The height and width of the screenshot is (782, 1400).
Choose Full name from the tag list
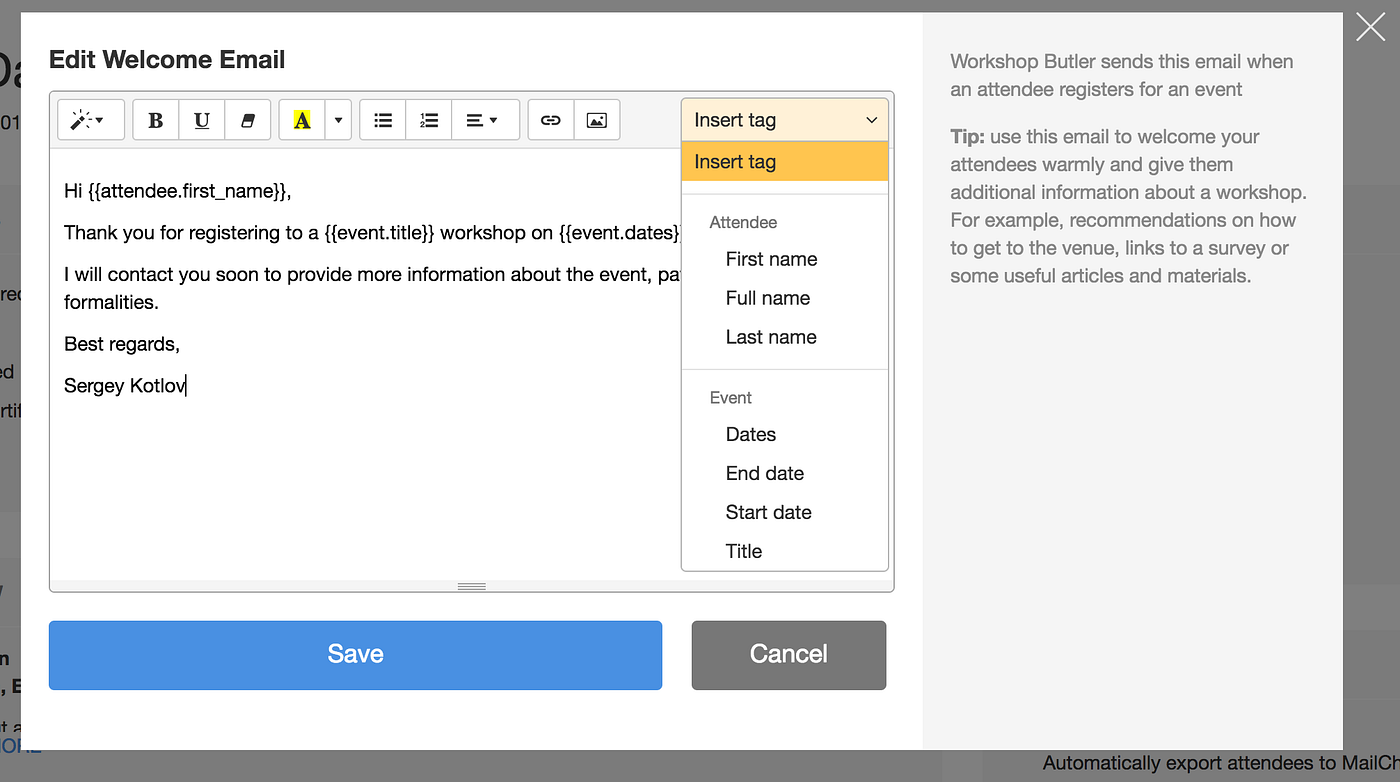766,298
